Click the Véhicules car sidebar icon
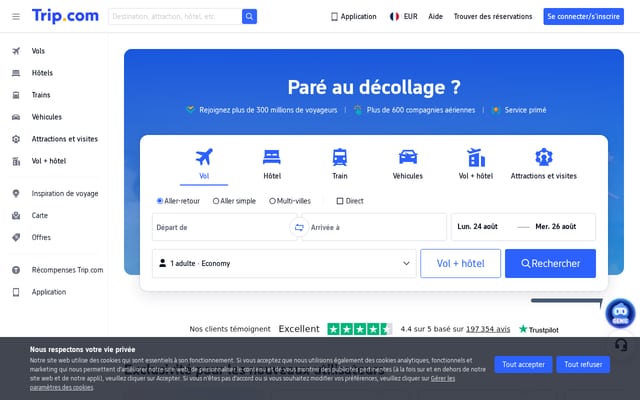The image size is (640, 400). (x=16, y=117)
